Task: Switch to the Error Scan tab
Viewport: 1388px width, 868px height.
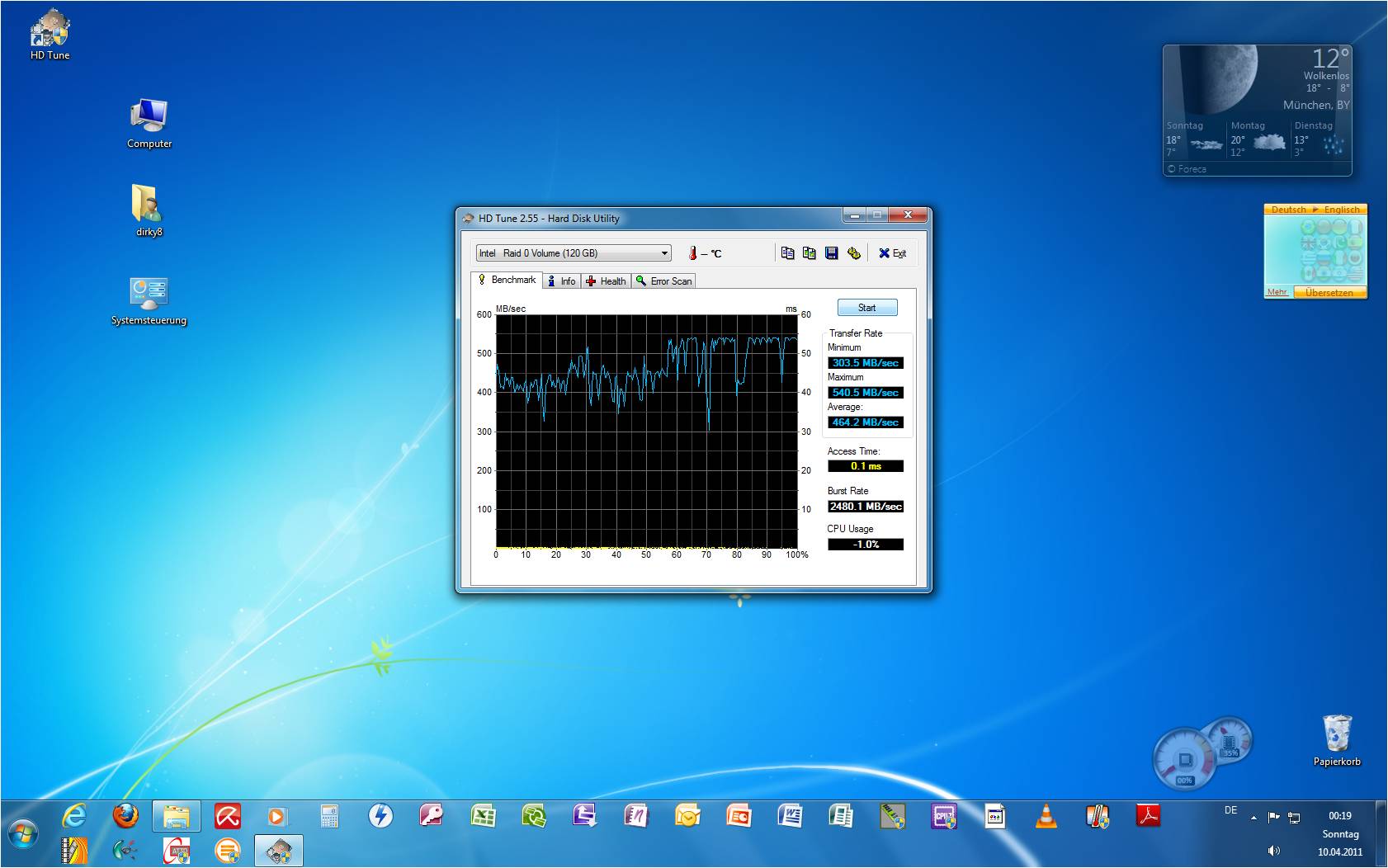Action: click(x=664, y=281)
